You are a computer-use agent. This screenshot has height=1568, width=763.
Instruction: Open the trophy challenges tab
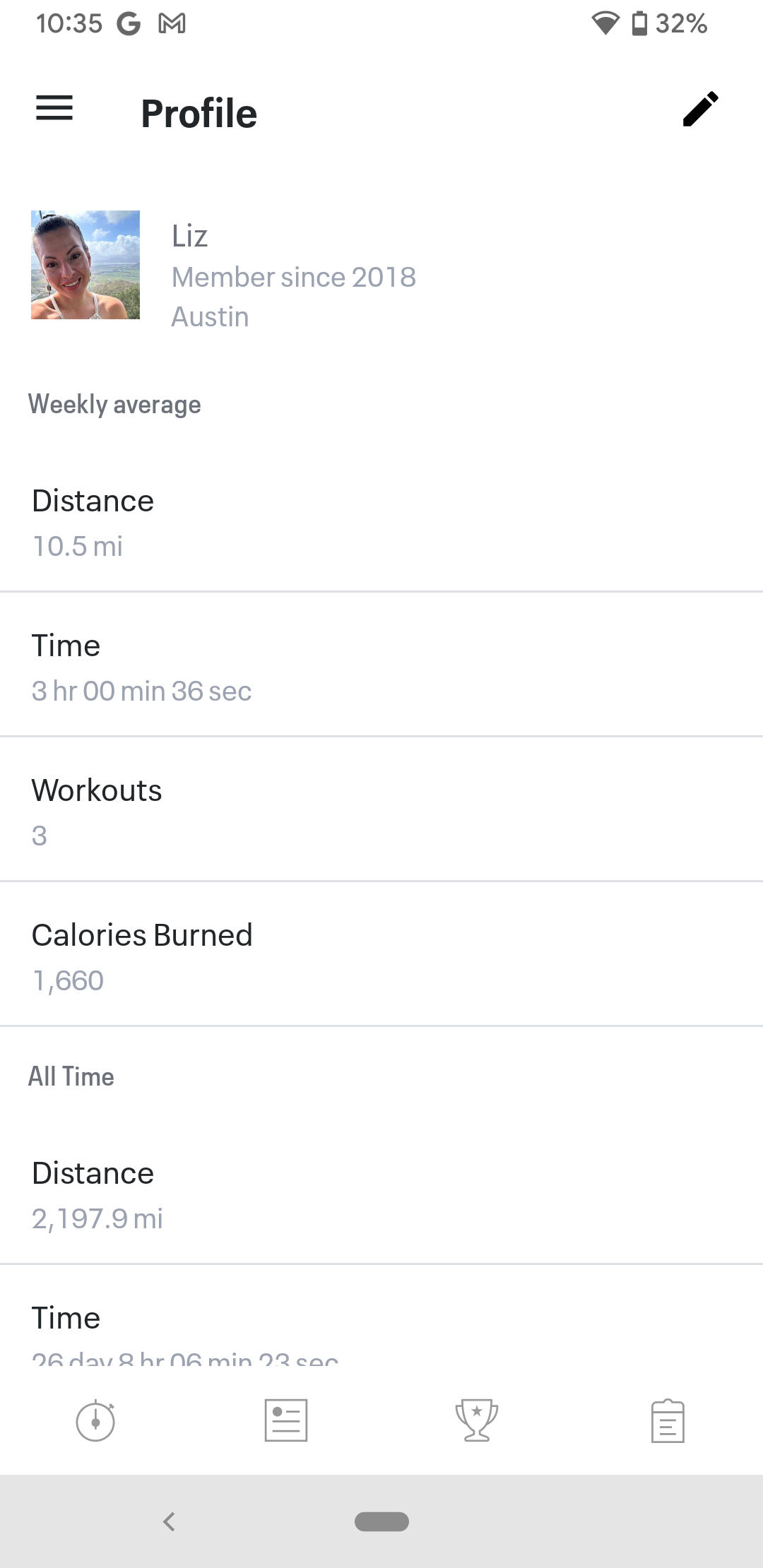click(477, 1420)
